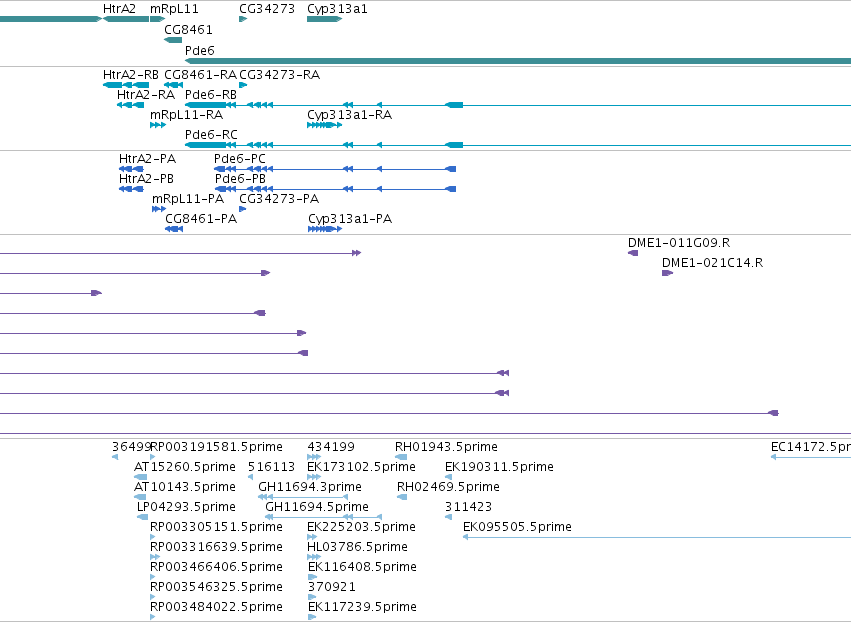
Task: Select the Pde6-RB transcript label
Action: click(211, 94)
